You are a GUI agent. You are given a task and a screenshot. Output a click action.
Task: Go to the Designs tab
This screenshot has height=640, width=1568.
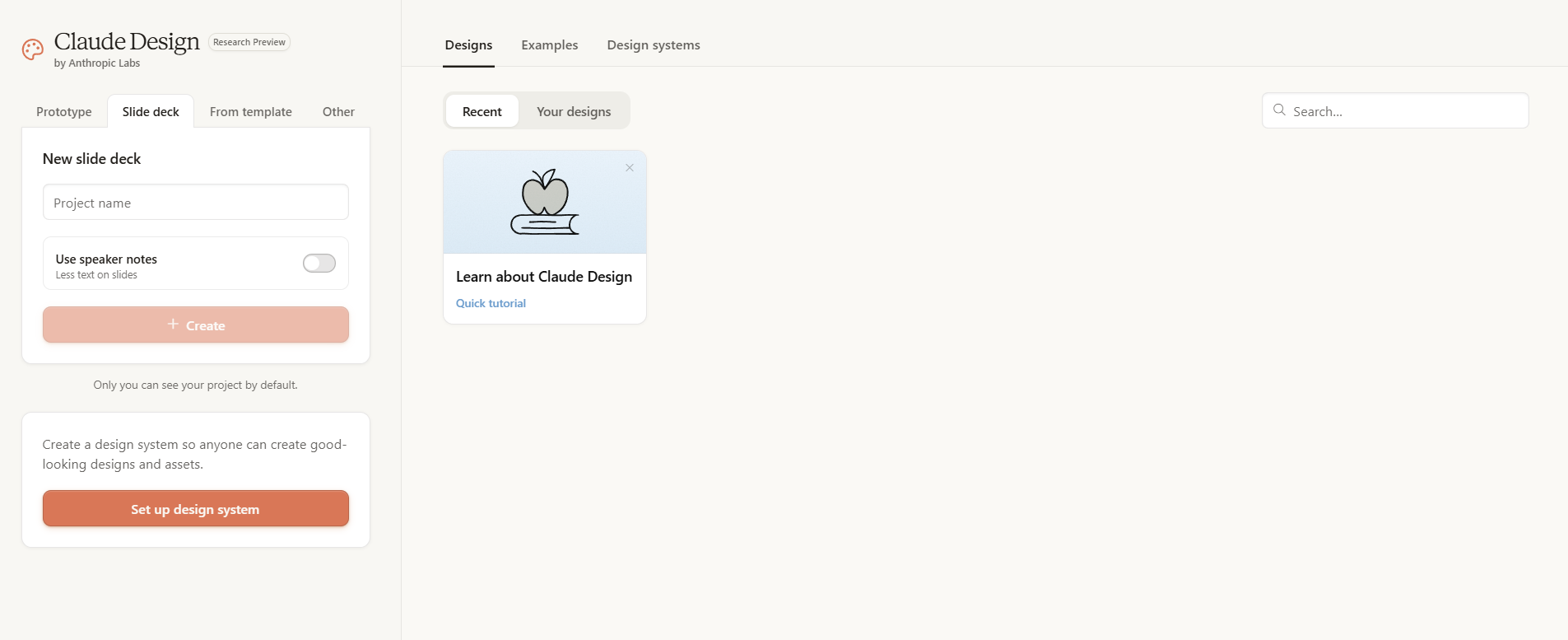point(468,45)
